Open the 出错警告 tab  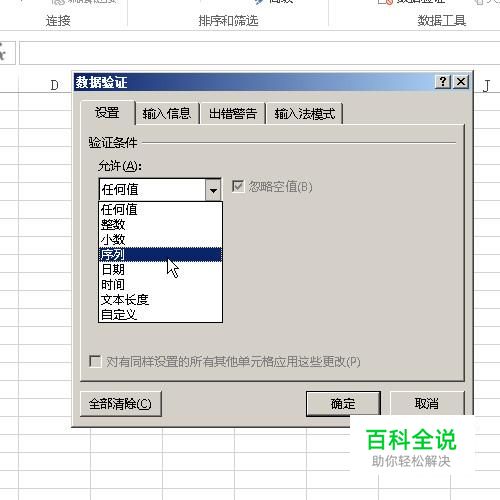pyautogui.click(x=233, y=114)
